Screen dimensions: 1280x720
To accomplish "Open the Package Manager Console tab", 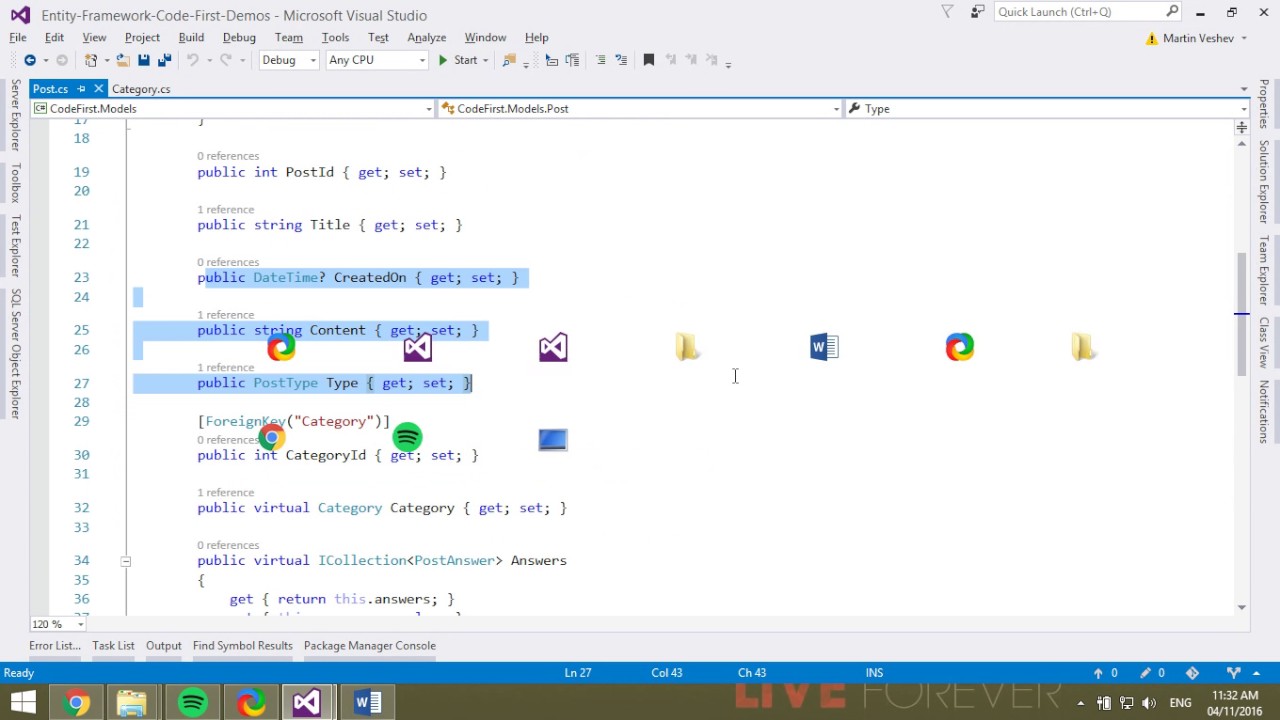I will 369,645.
